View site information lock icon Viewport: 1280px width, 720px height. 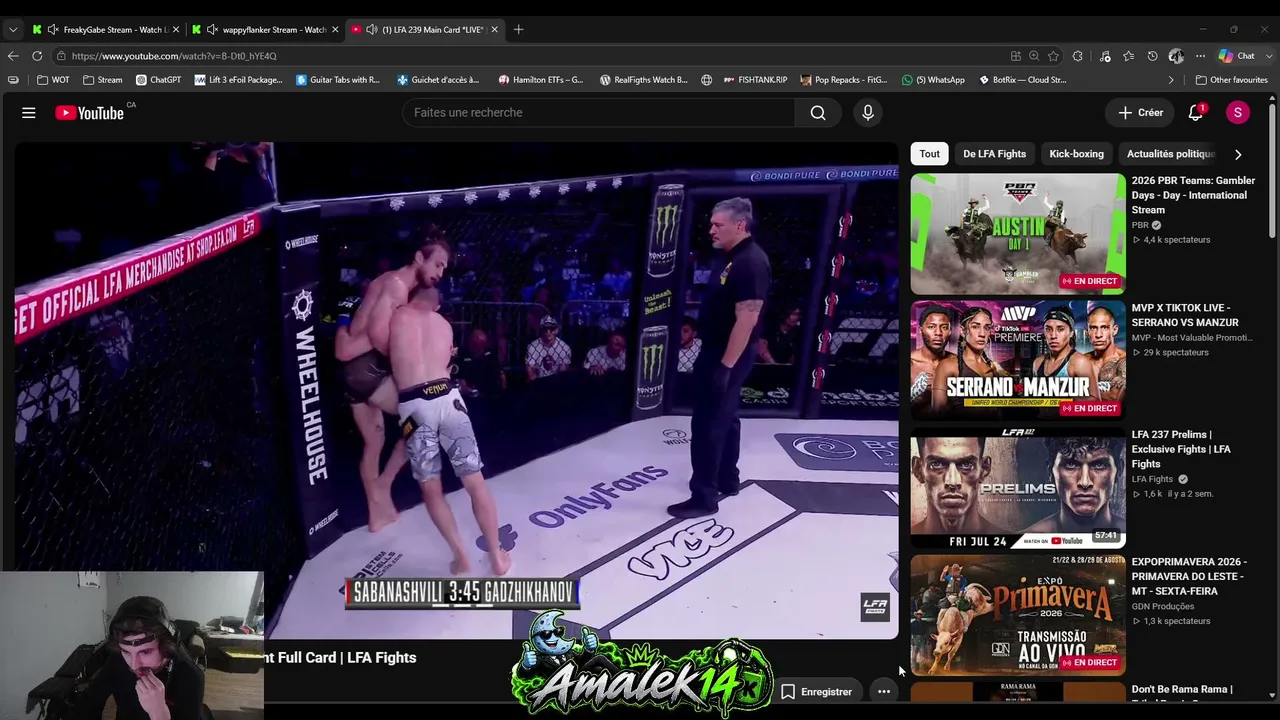61,56
